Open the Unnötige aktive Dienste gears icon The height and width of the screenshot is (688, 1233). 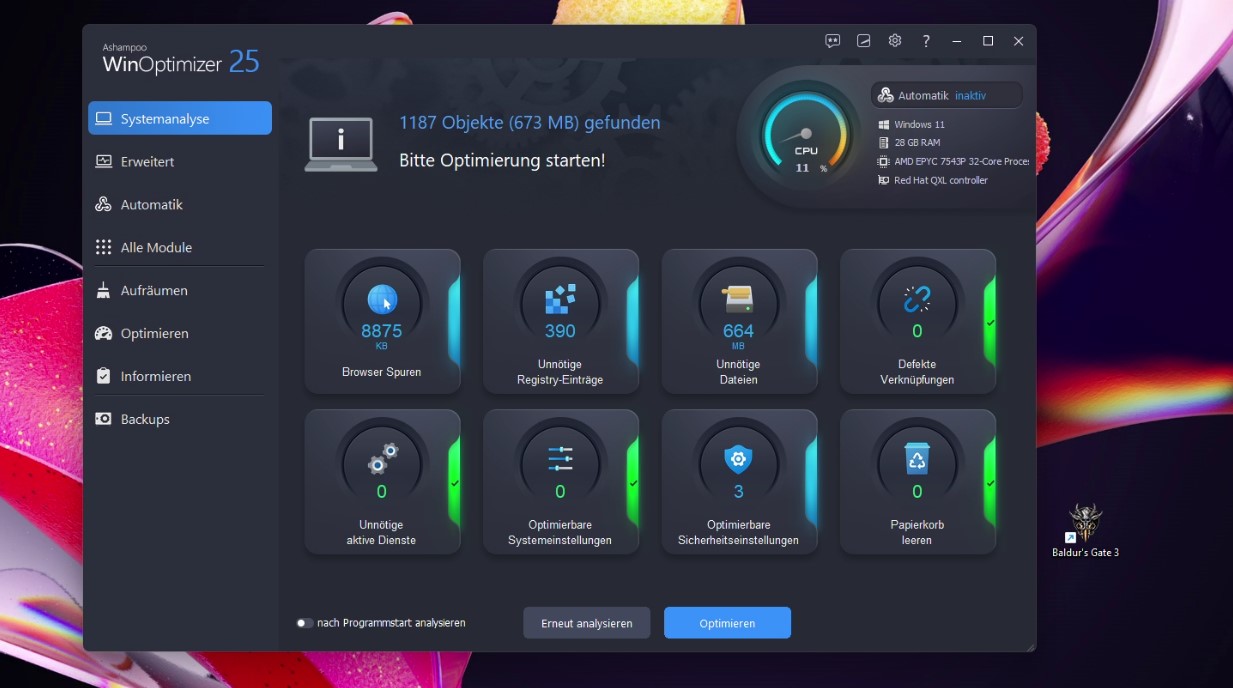click(382, 459)
